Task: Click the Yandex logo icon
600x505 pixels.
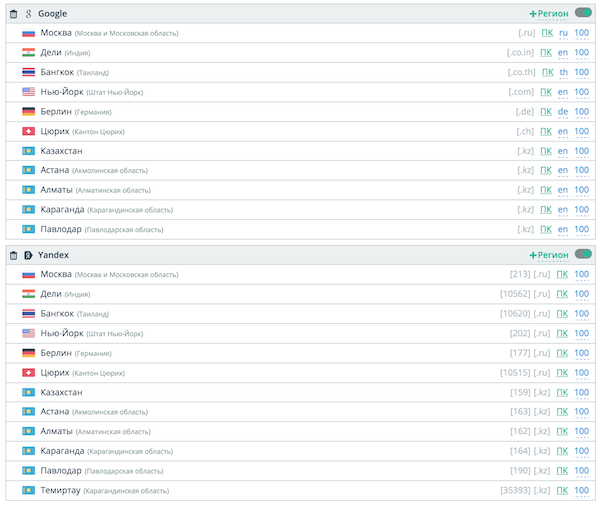Action: pos(28,255)
